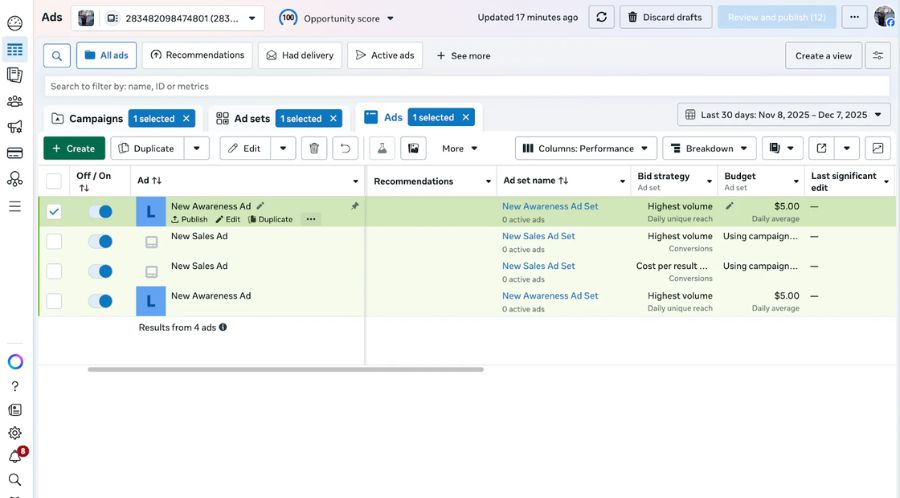This screenshot has height=498, width=900.
Task: Click the L thumbnail of the bottom New Awareness Ad
Action: (x=150, y=301)
